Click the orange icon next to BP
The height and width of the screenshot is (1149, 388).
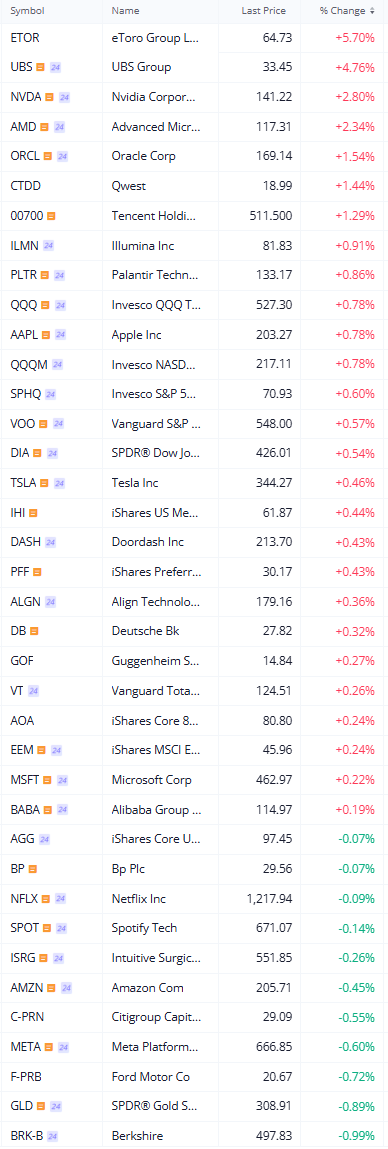(32, 868)
